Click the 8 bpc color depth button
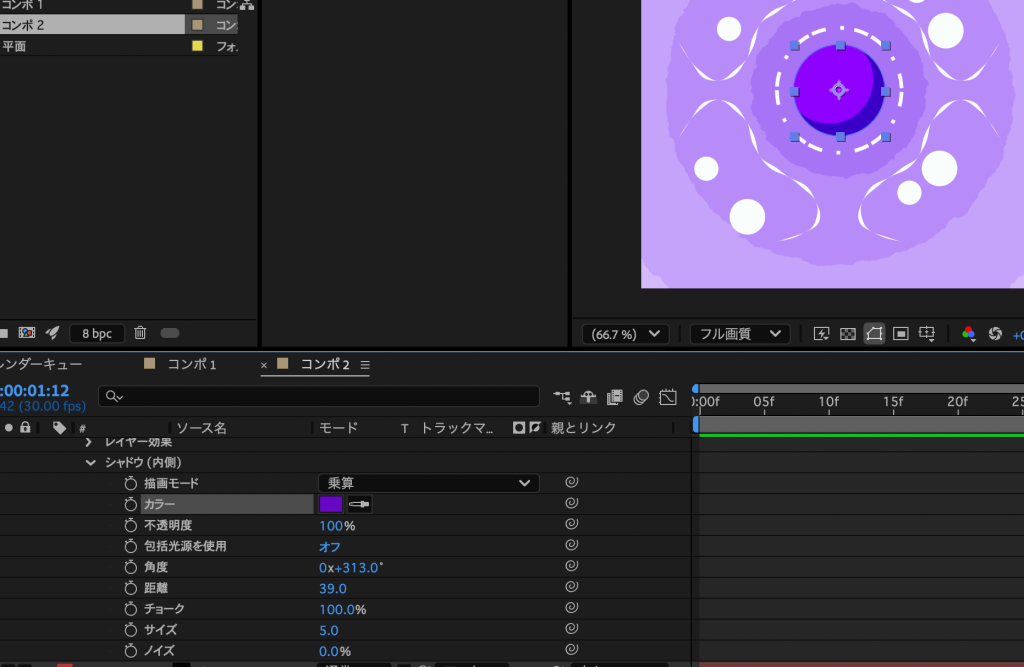This screenshot has height=667, width=1024. point(97,333)
